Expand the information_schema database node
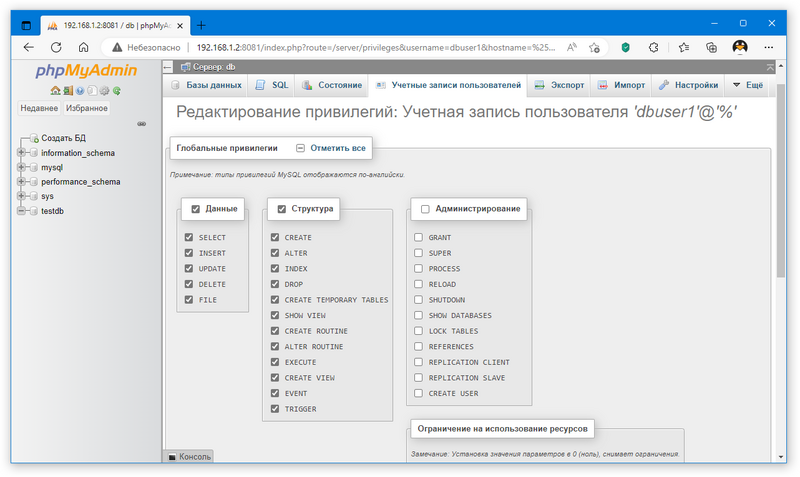This screenshot has width=800, height=477. click(x=21, y=153)
